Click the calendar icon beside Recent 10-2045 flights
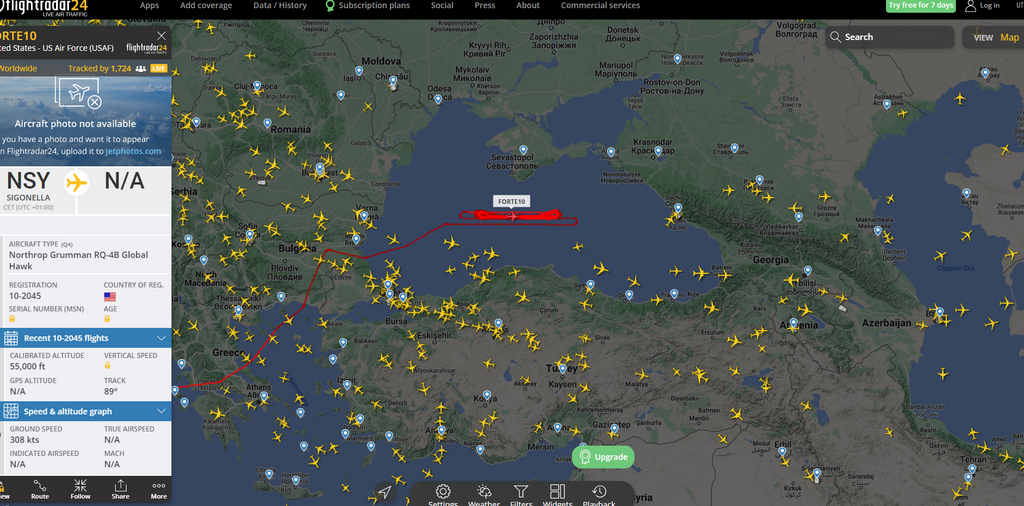Screen dimensions: 1024x506 (x=10, y=338)
